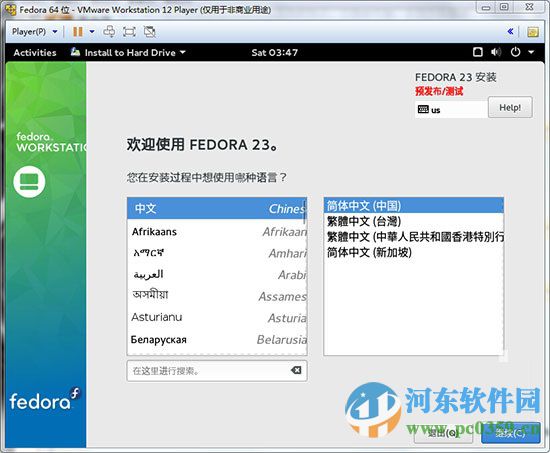Collapse the toolbar with double chevron
The height and width of the screenshot is (453, 550).
(x=511, y=32)
